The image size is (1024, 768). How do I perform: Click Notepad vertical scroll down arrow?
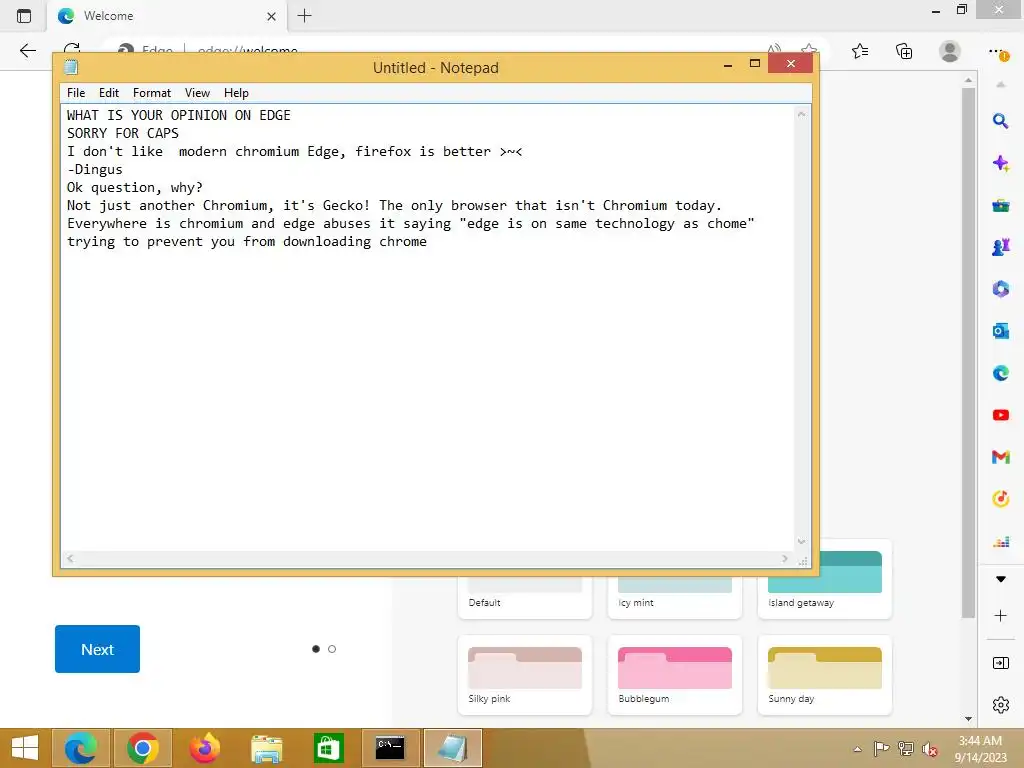click(801, 541)
